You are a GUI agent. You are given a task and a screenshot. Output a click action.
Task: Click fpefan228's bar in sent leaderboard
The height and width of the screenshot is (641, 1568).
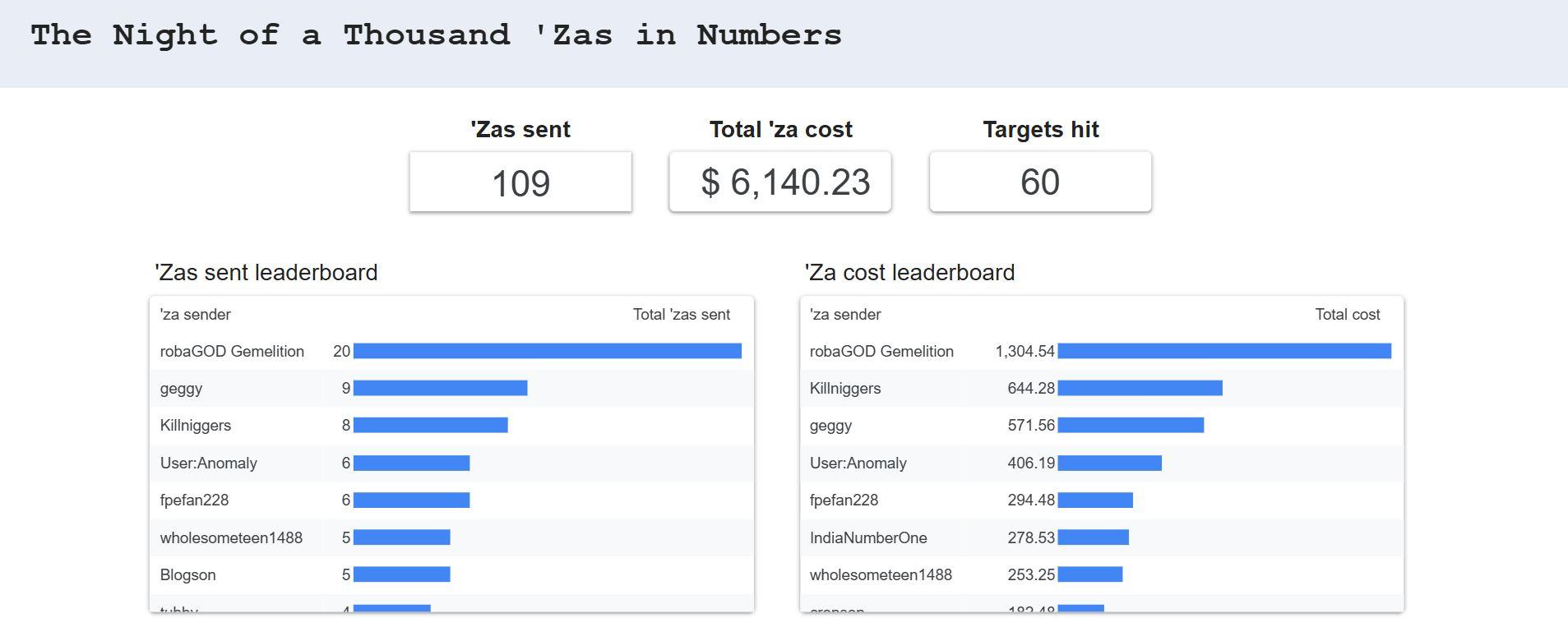tap(411, 500)
